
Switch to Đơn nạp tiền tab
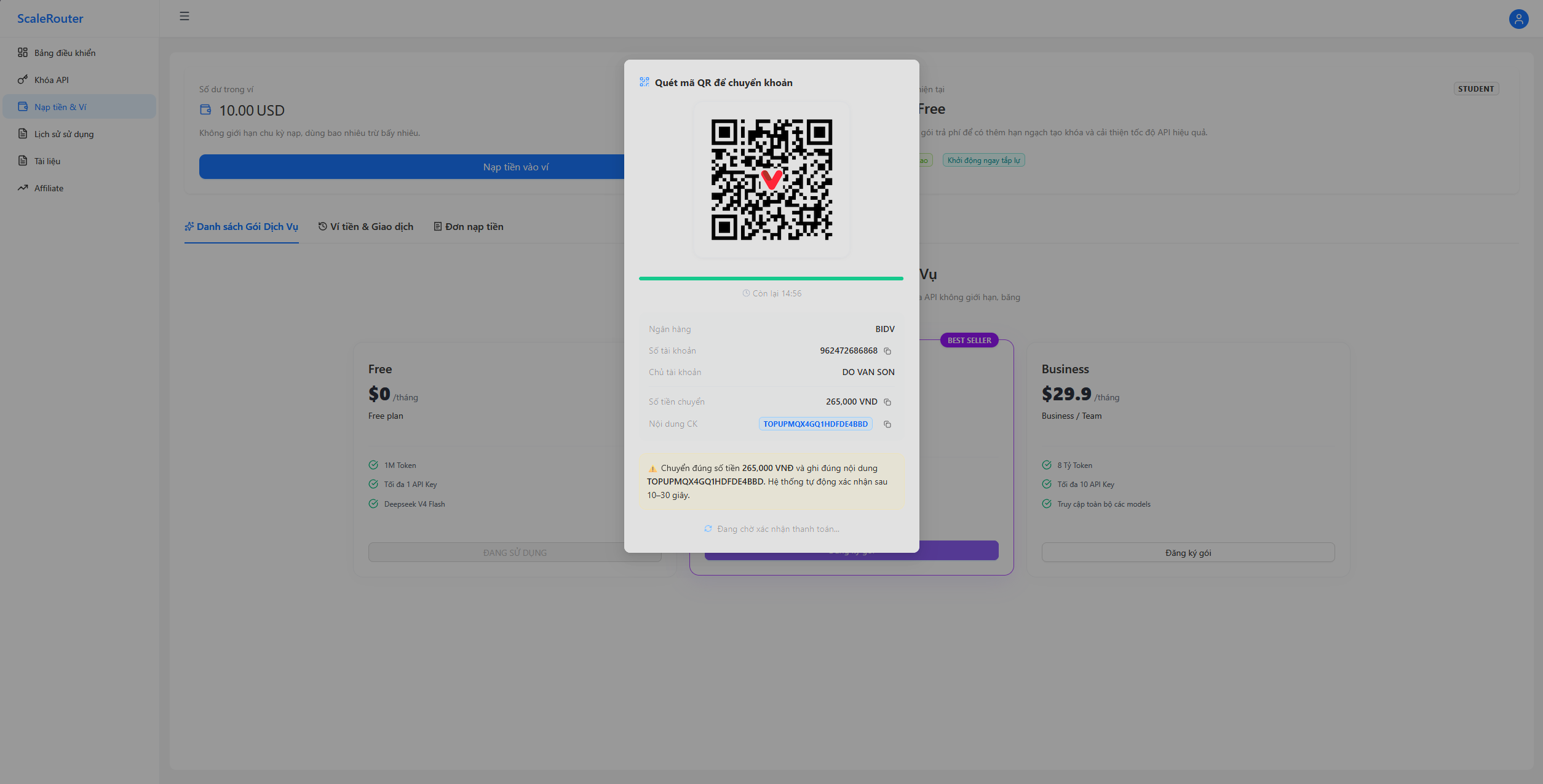pos(469,227)
